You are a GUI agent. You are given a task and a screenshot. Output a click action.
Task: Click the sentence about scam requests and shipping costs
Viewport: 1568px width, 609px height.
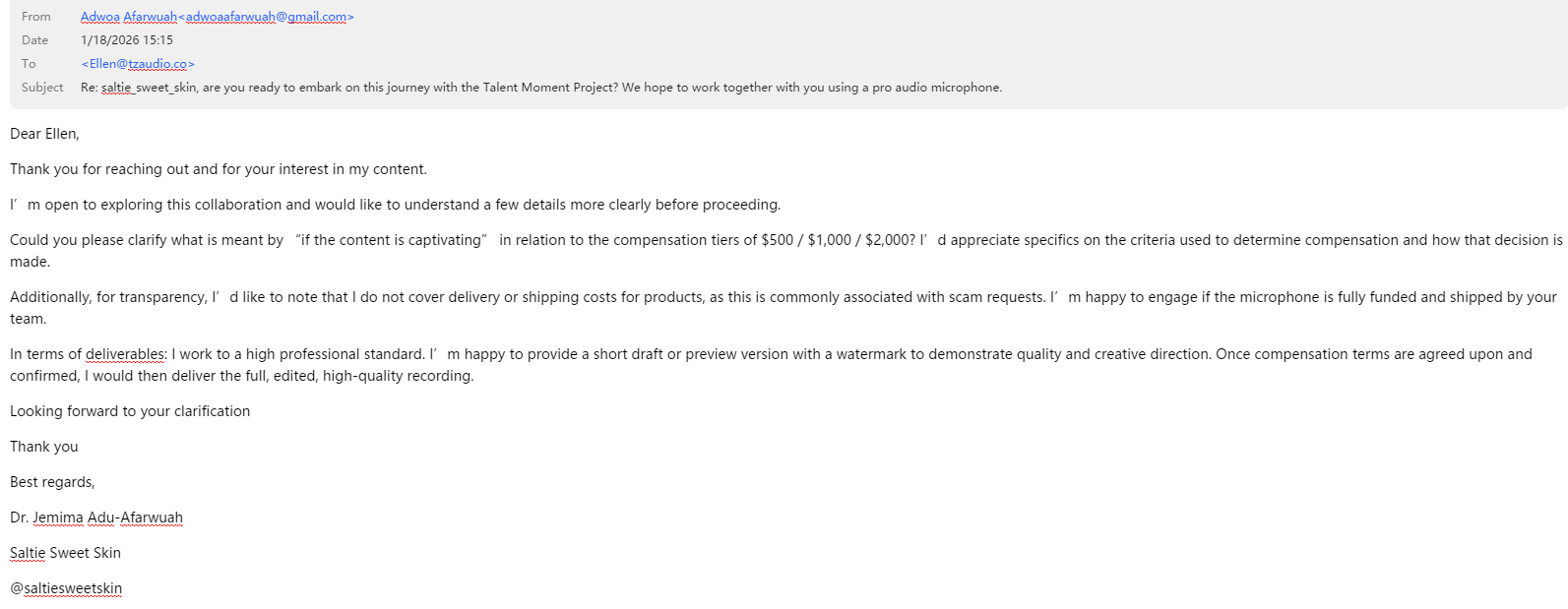[630, 297]
